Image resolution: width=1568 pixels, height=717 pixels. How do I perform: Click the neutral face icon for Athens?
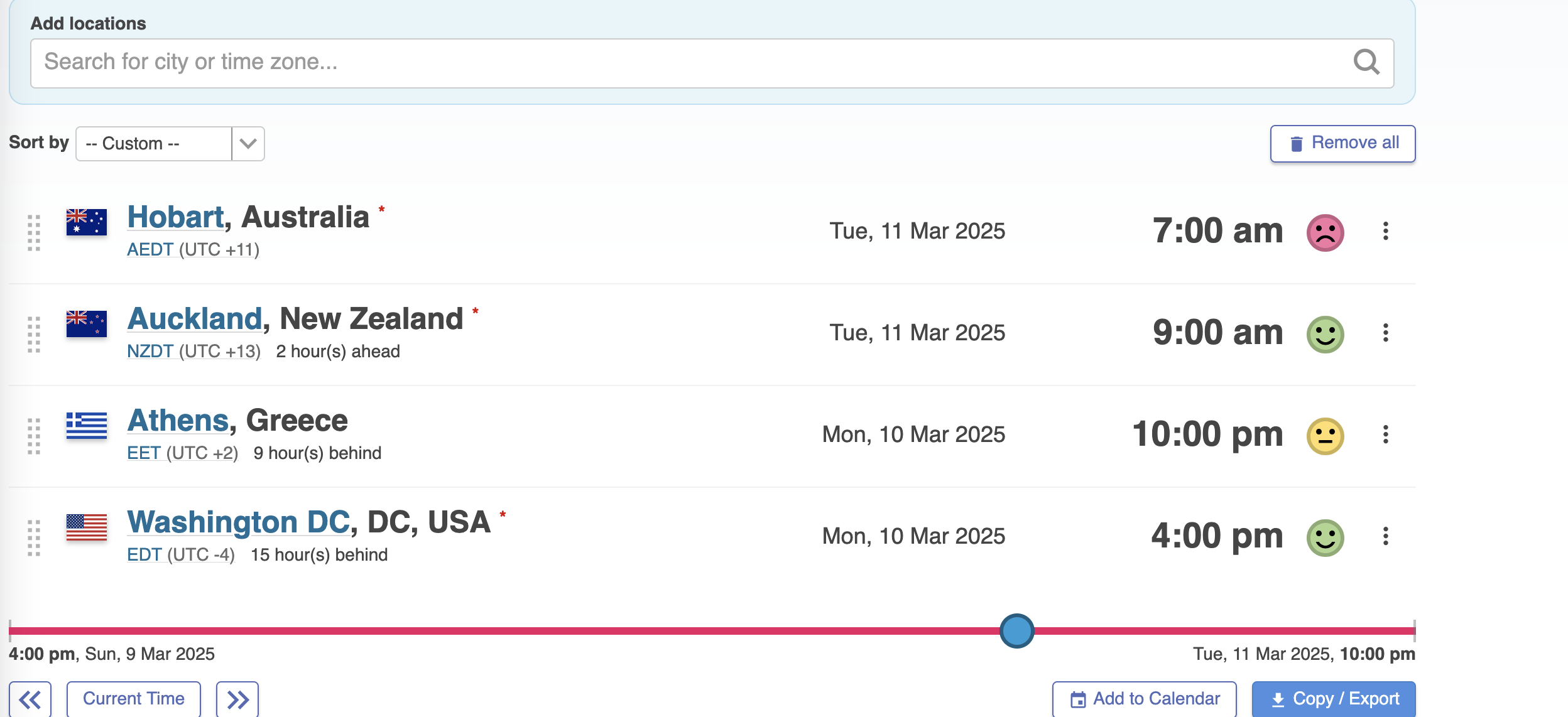pyautogui.click(x=1325, y=436)
